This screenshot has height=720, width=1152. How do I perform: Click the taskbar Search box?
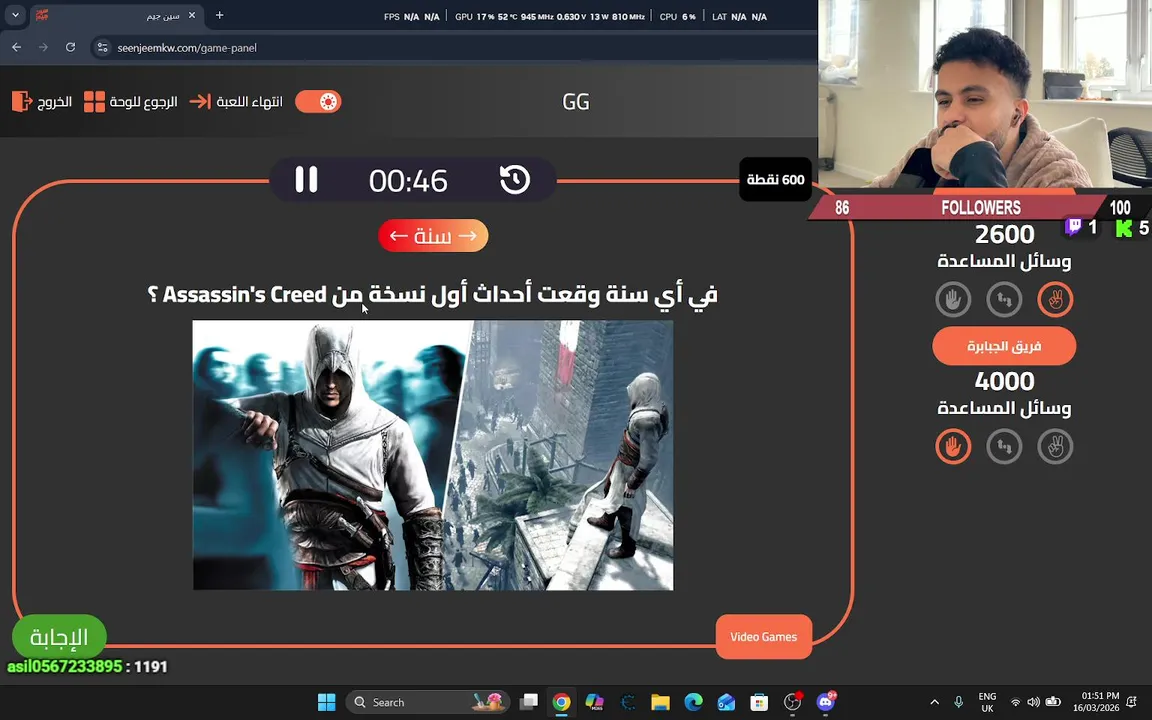click(427, 702)
